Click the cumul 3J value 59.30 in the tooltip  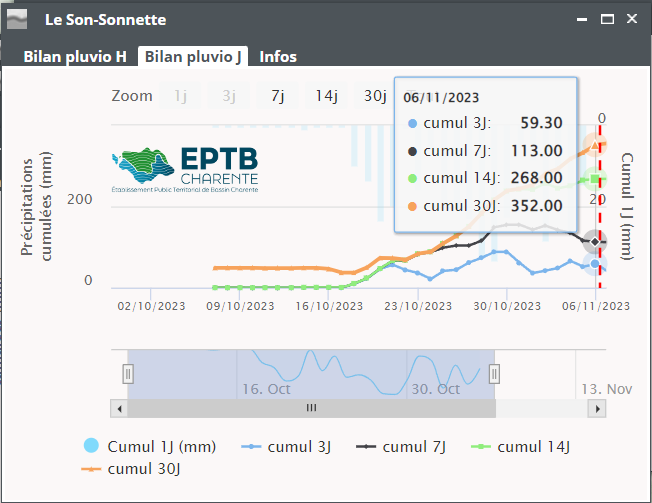tap(541, 123)
